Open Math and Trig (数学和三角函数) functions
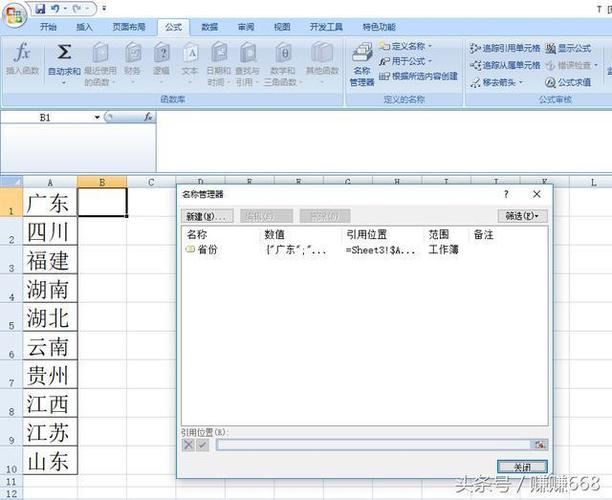 [283, 64]
